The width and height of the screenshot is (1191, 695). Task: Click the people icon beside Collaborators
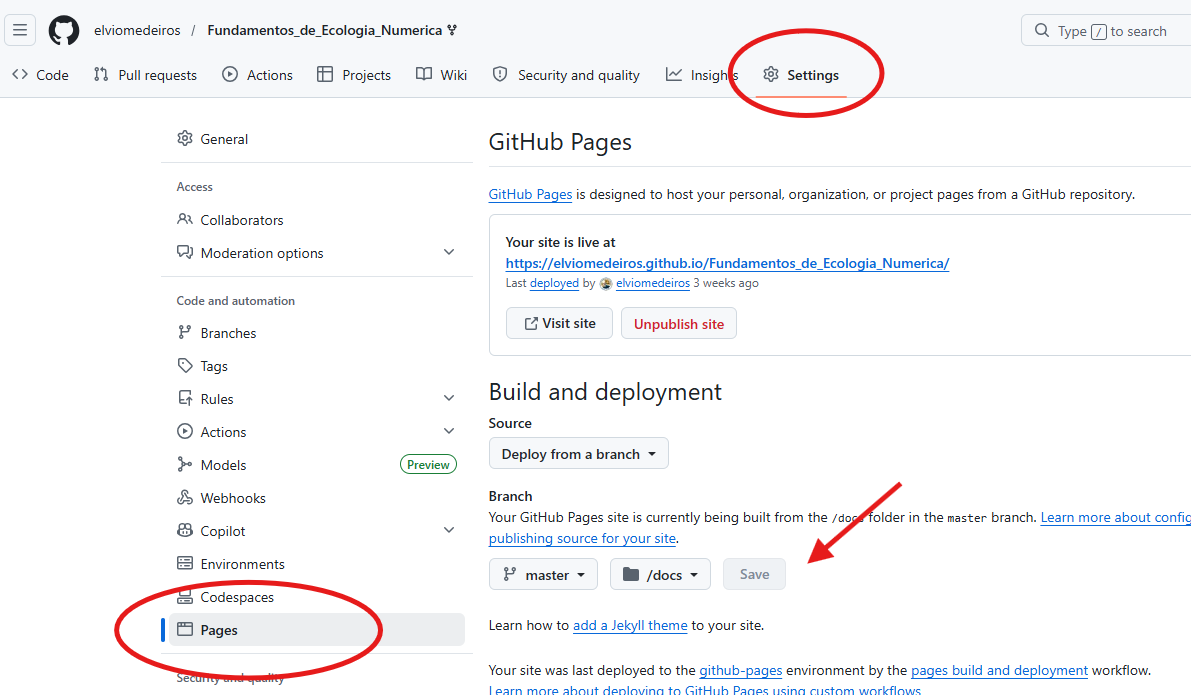tap(185, 220)
